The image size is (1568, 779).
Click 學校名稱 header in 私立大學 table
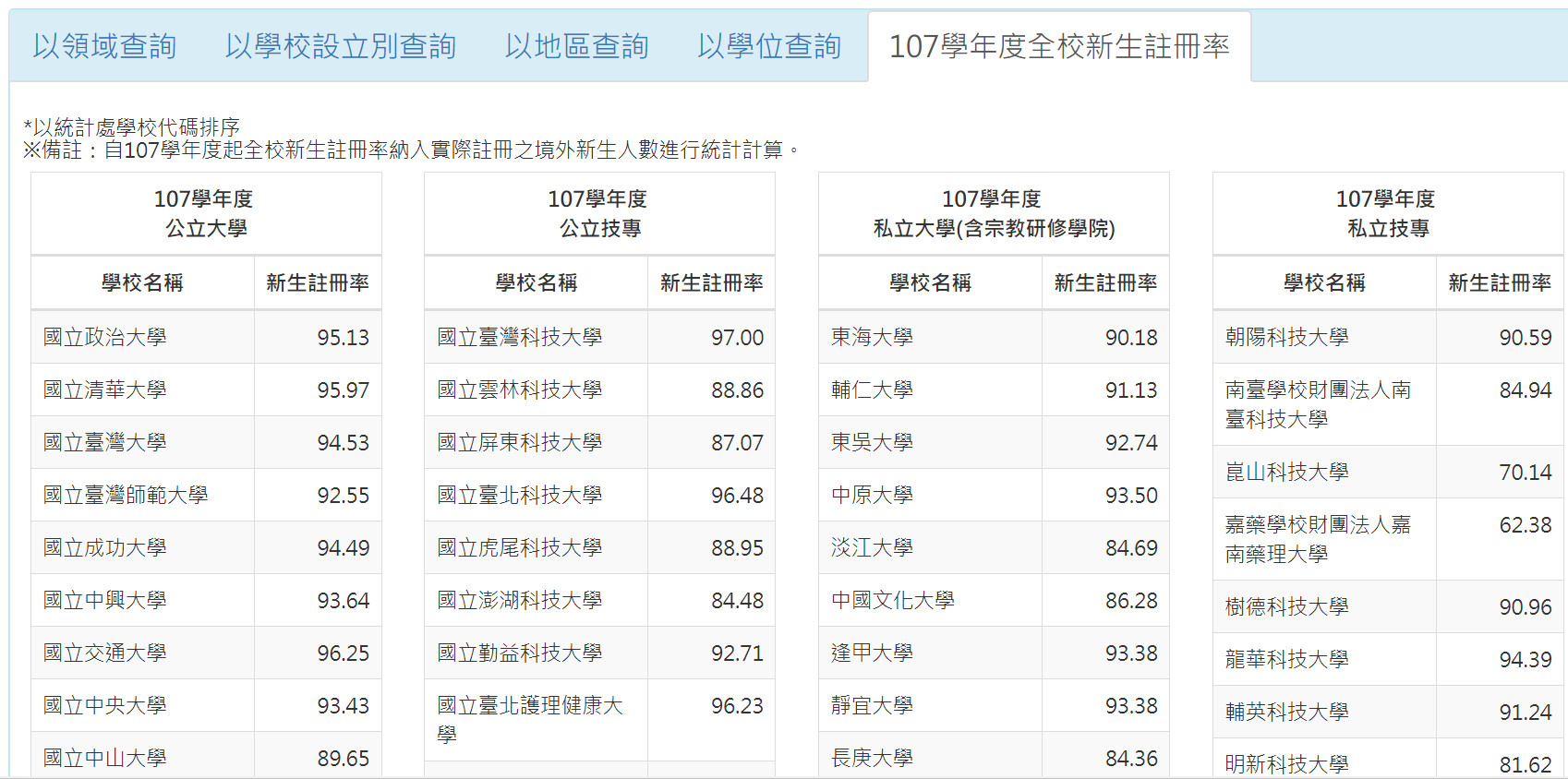tap(931, 282)
